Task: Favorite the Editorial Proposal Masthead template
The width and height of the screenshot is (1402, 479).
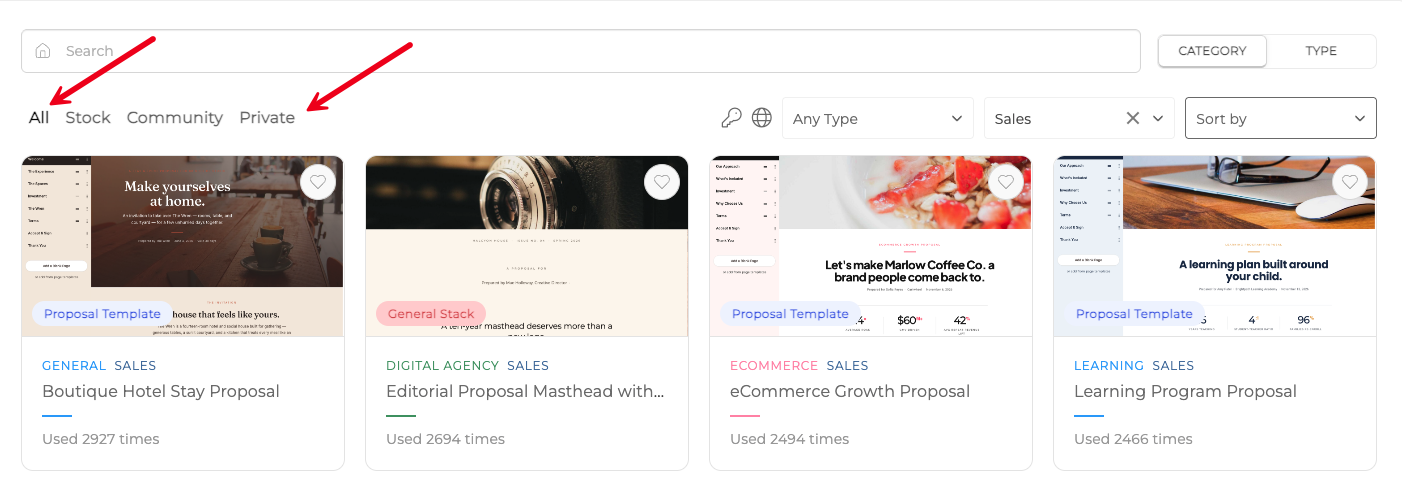Action: tap(662, 182)
